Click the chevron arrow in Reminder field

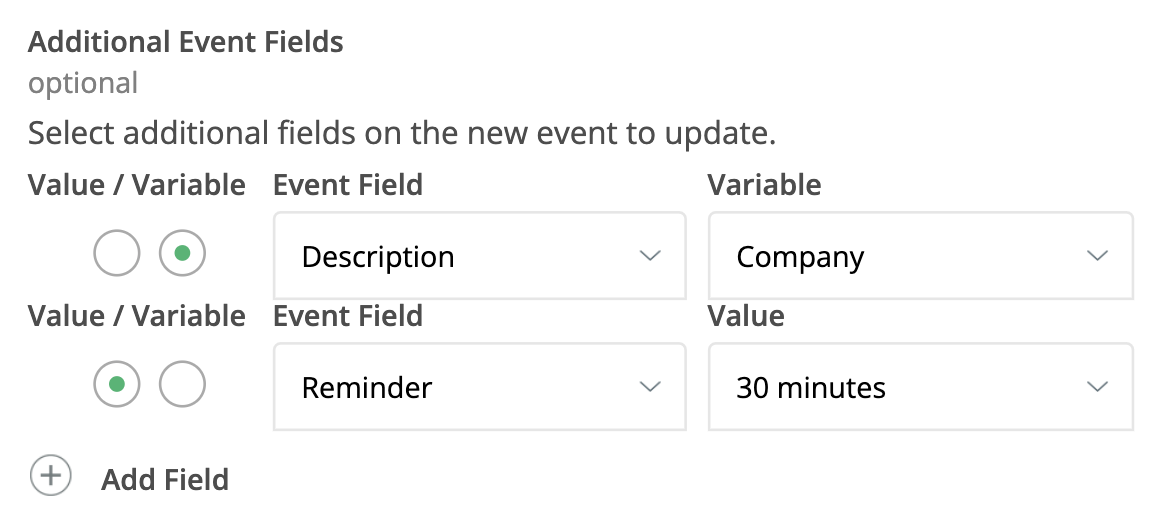(650, 386)
